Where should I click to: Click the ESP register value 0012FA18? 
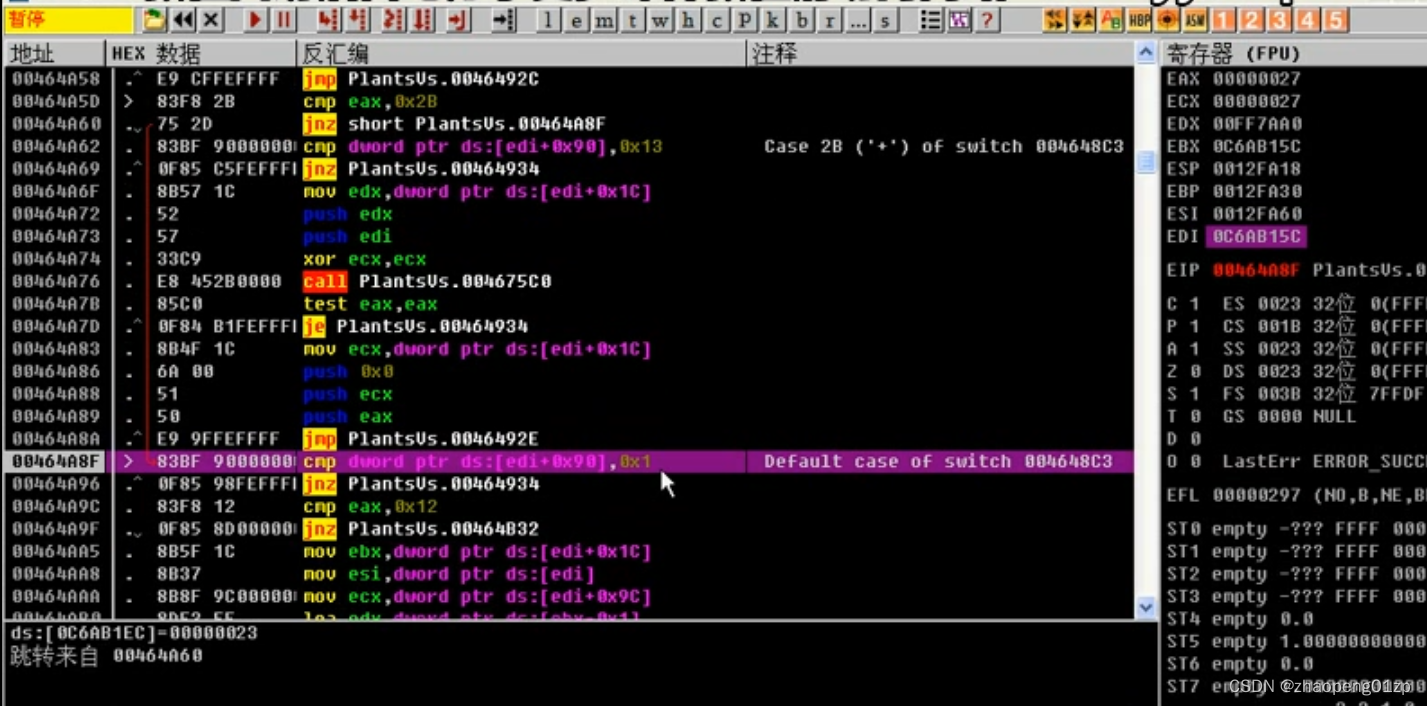coord(1257,169)
